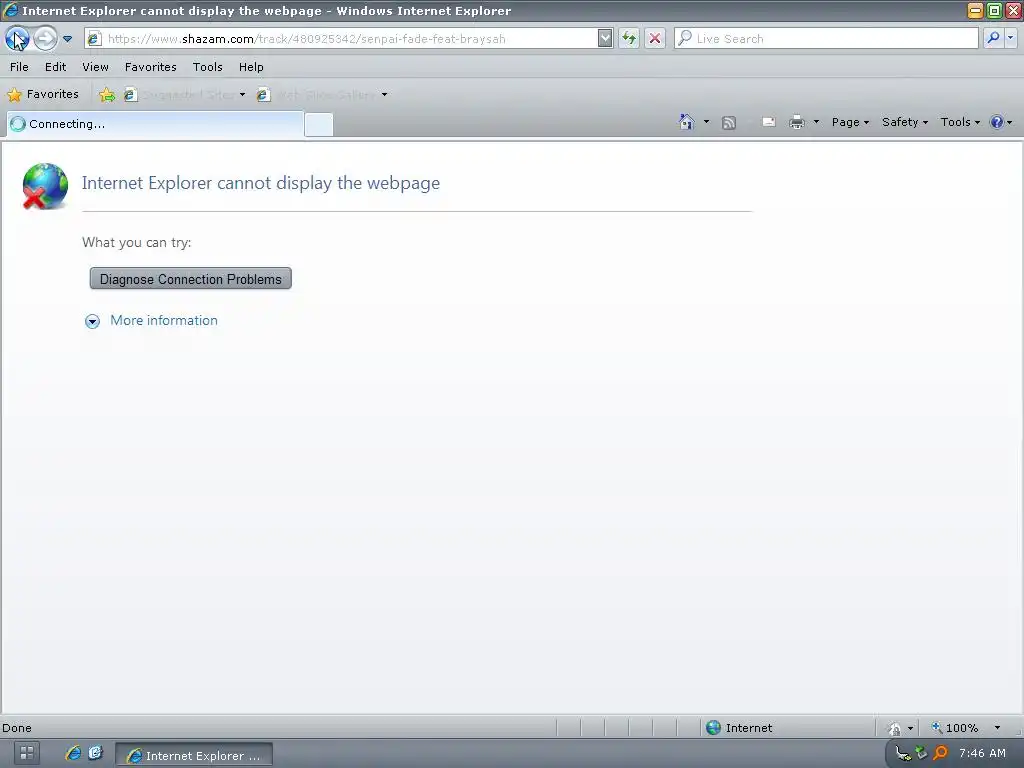Viewport: 1024px width, 768px height.
Task: Open the Safety command bar menu
Action: [904, 122]
